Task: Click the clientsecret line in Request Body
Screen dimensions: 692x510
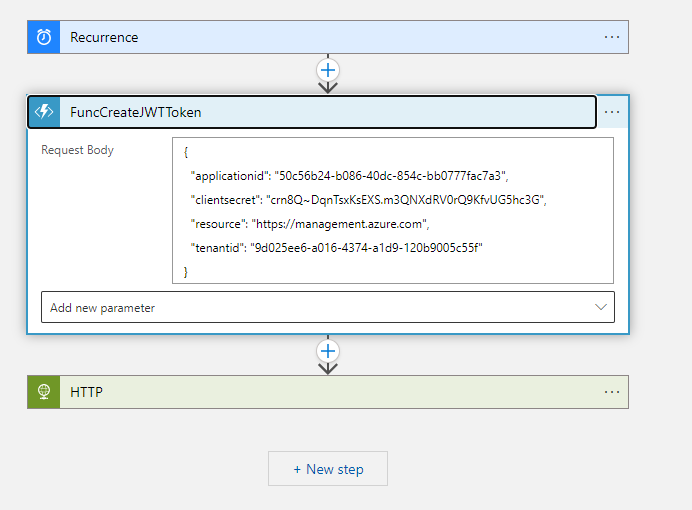Action: point(369,200)
